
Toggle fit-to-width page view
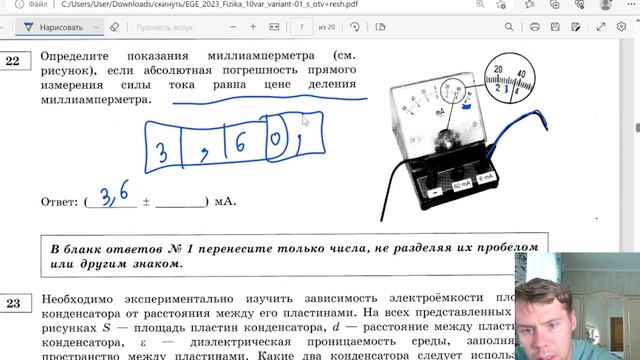274,27
